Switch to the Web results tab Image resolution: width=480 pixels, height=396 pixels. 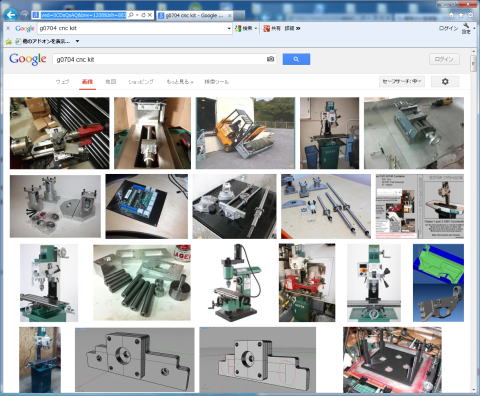(x=62, y=81)
